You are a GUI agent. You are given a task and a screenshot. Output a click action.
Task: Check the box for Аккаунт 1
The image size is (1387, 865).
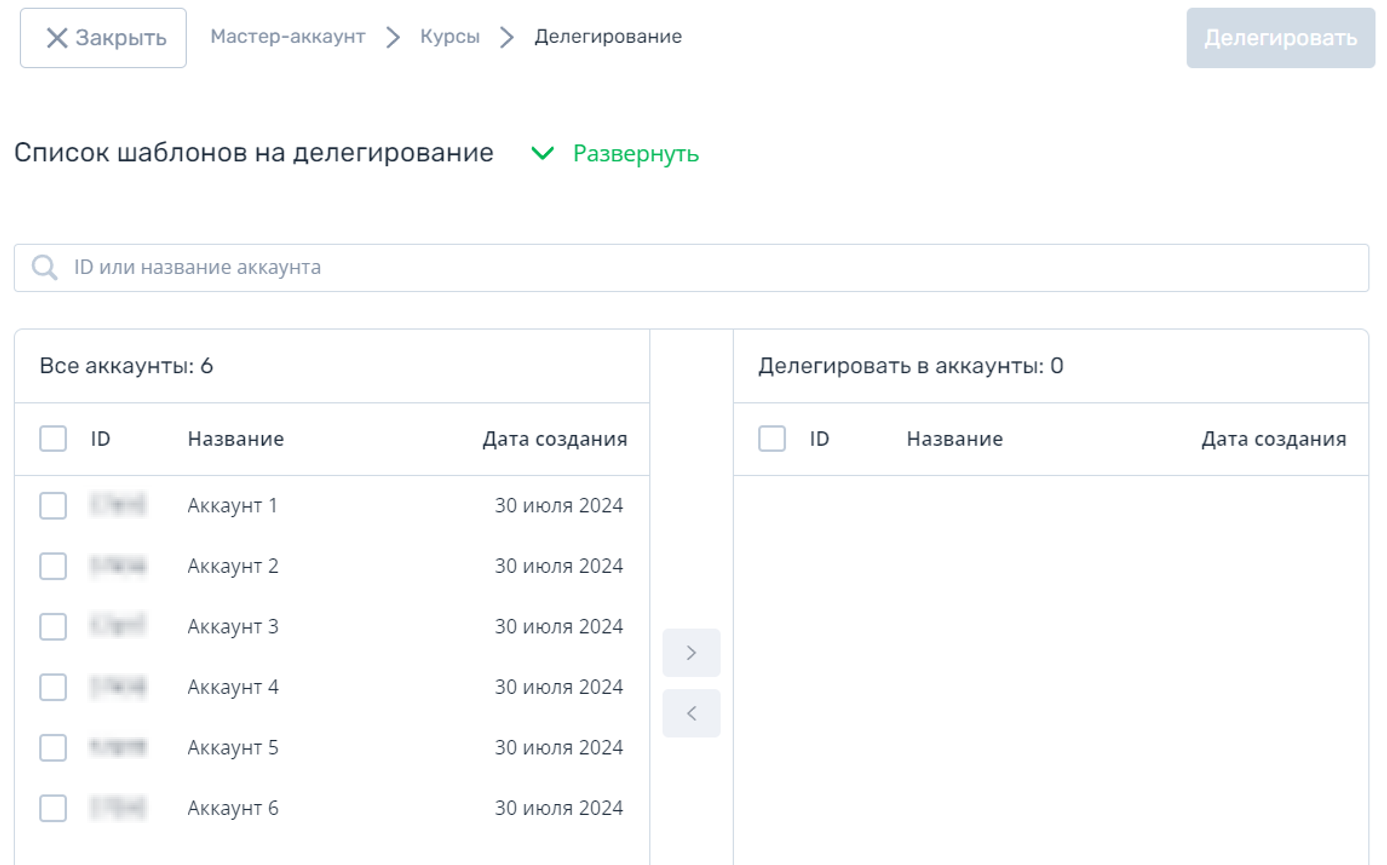tap(53, 506)
